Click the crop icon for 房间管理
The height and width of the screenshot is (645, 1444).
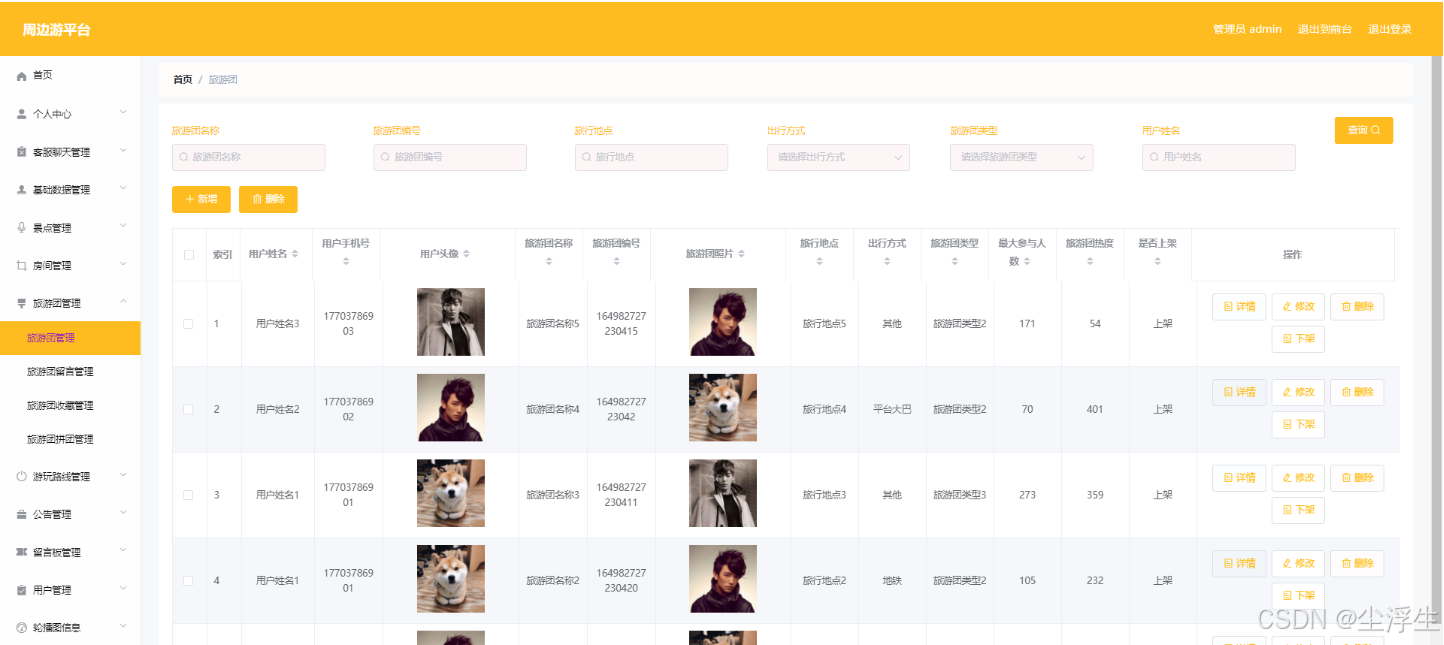pyautogui.click(x=22, y=266)
